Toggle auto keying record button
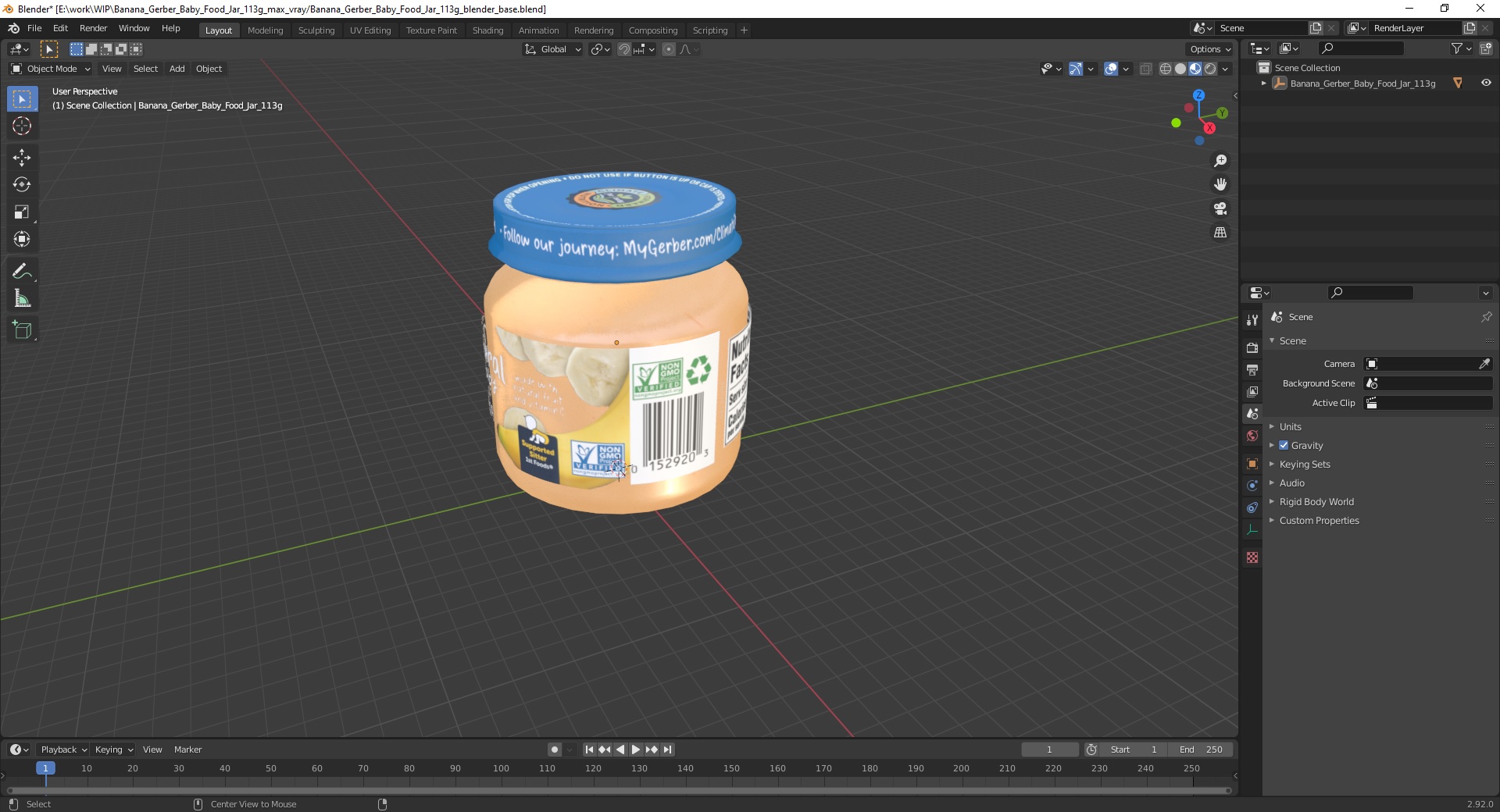Screen dimensions: 1500x812 click(x=554, y=750)
